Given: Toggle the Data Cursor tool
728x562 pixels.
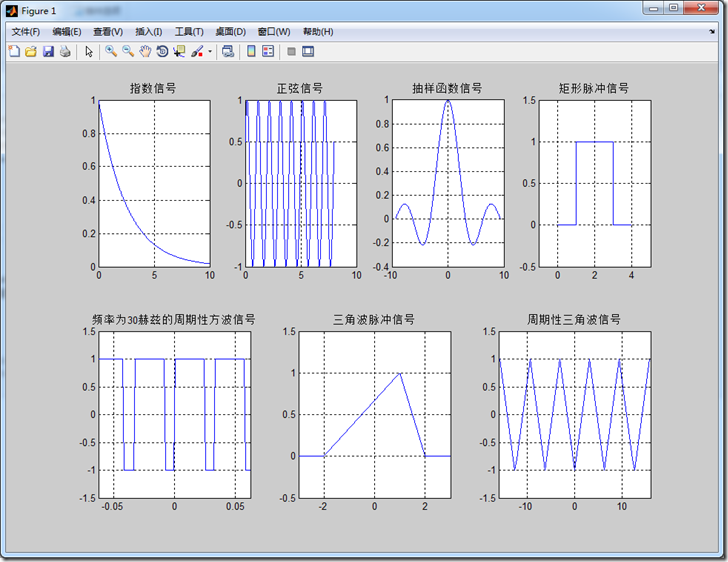Looking at the screenshot, I should [179, 51].
